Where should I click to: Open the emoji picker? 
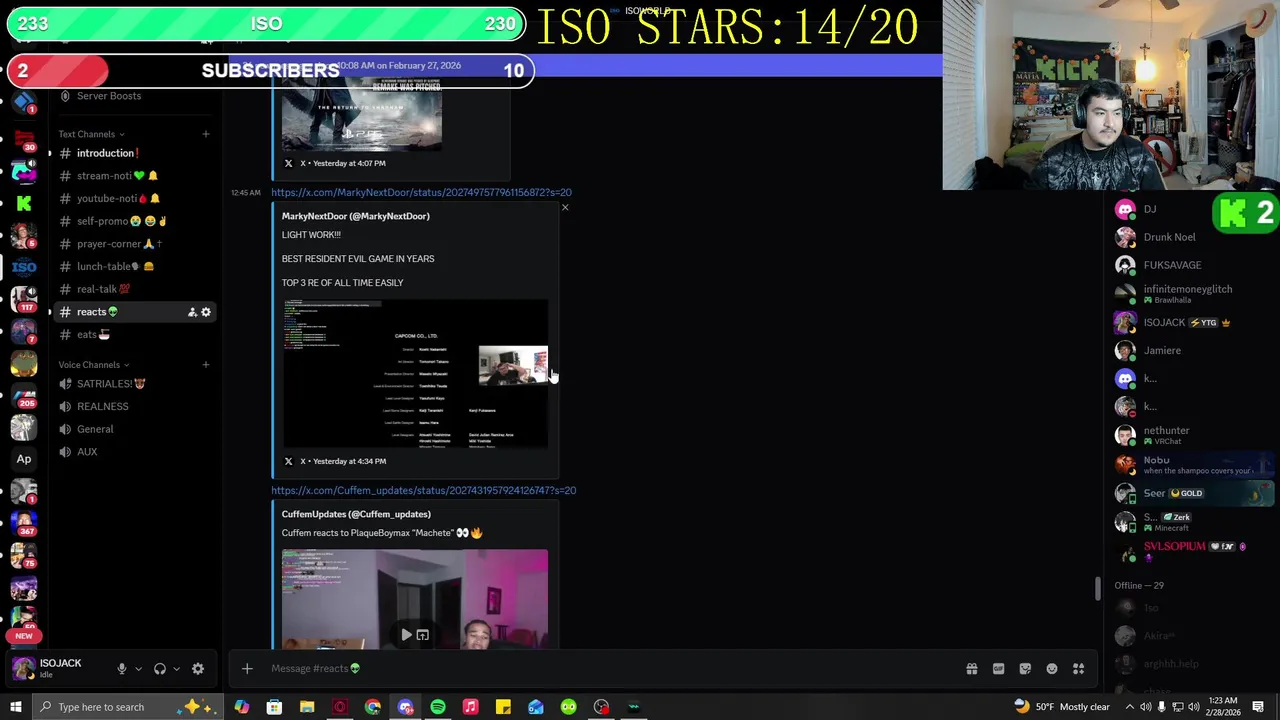[1052, 669]
